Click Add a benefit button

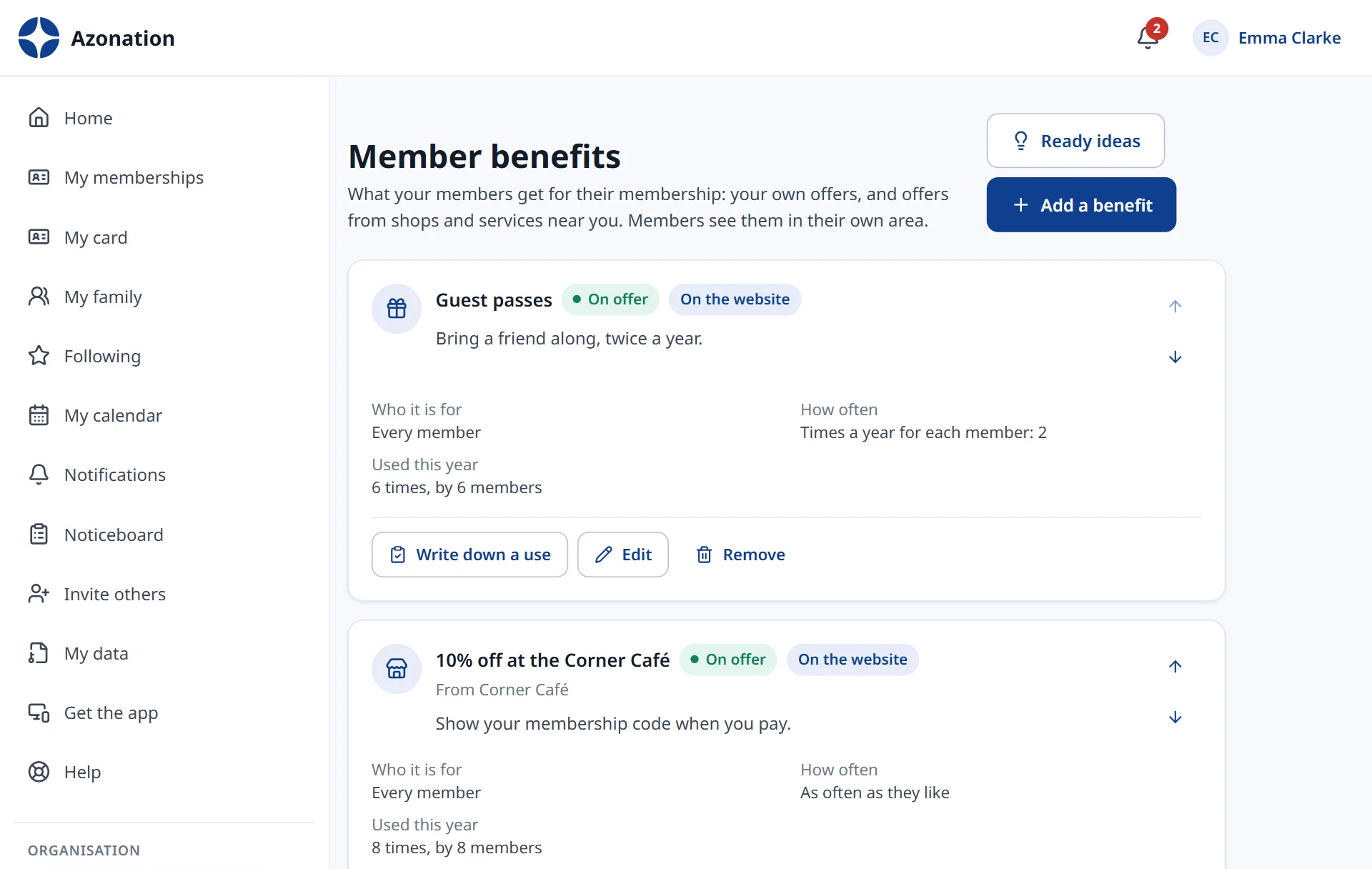point(1081,205)
